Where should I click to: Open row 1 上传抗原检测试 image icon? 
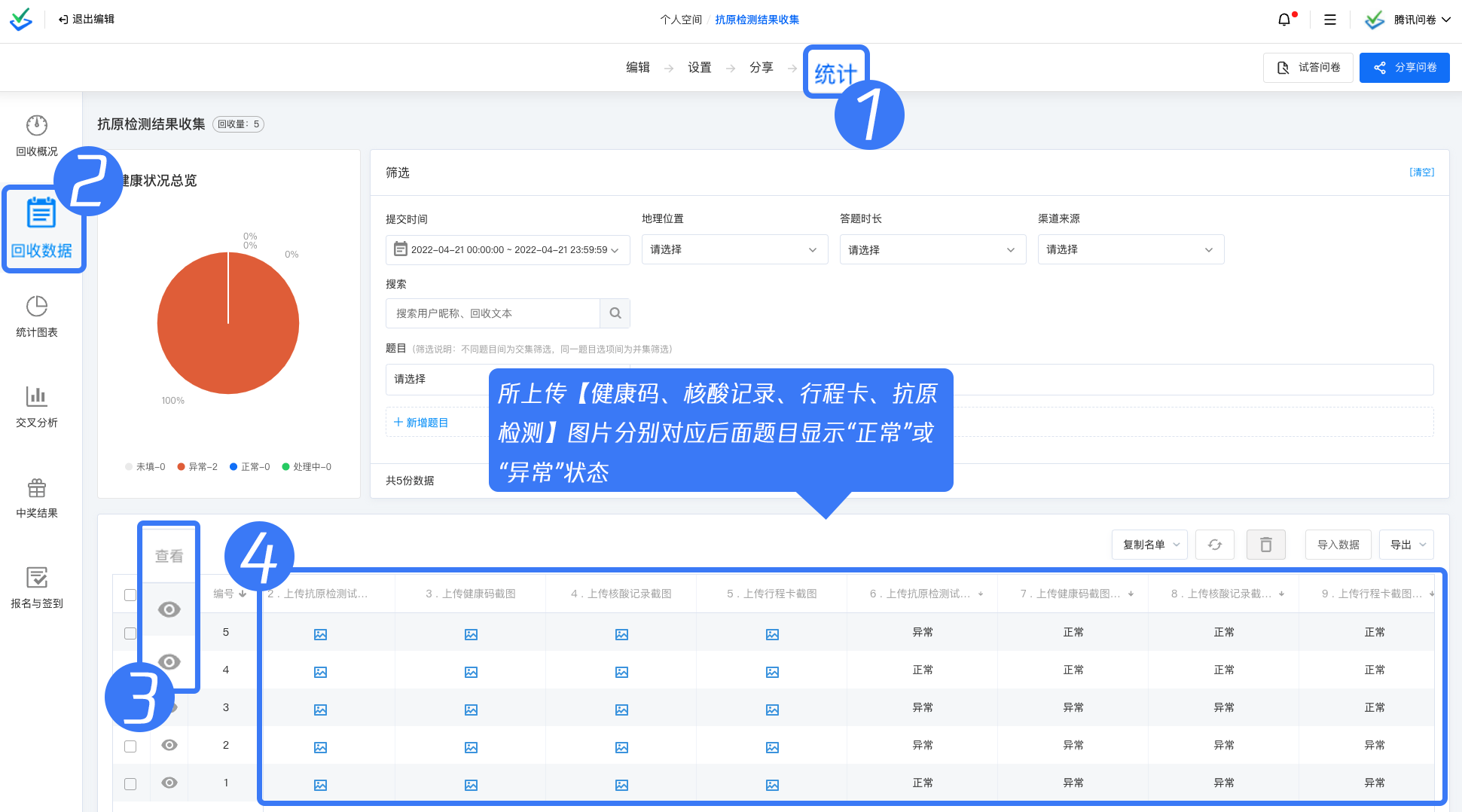pyautogui.click(x=320, y=785)
